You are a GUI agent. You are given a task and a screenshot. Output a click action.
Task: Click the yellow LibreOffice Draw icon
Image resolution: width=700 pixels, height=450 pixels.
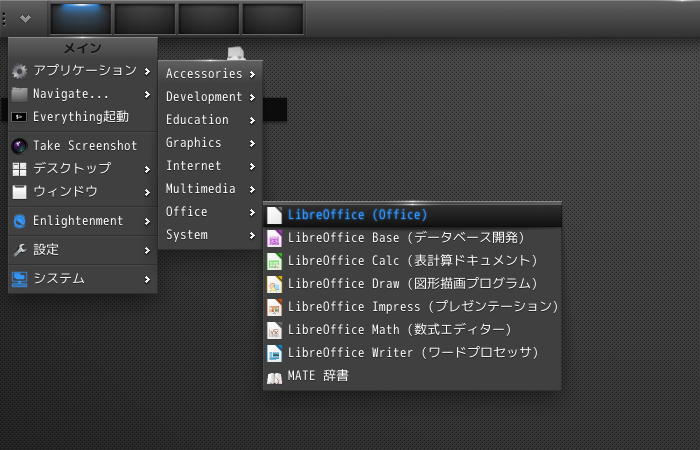[274, 284]
